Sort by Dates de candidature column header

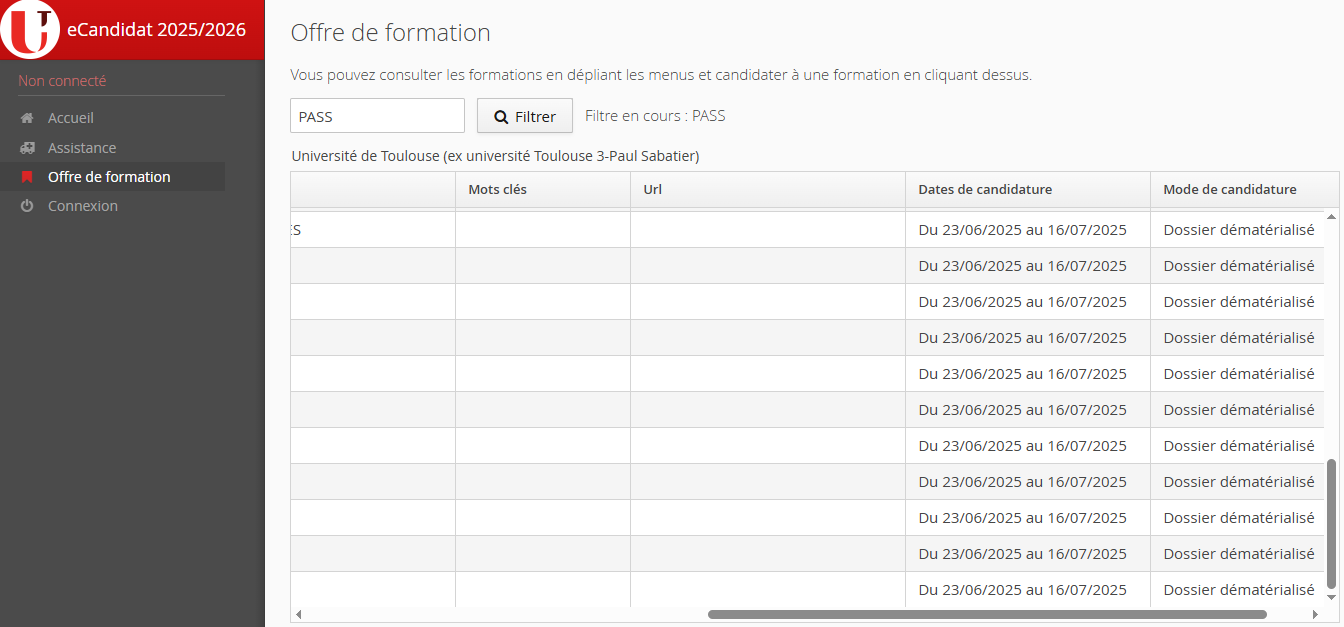[984, 189]
